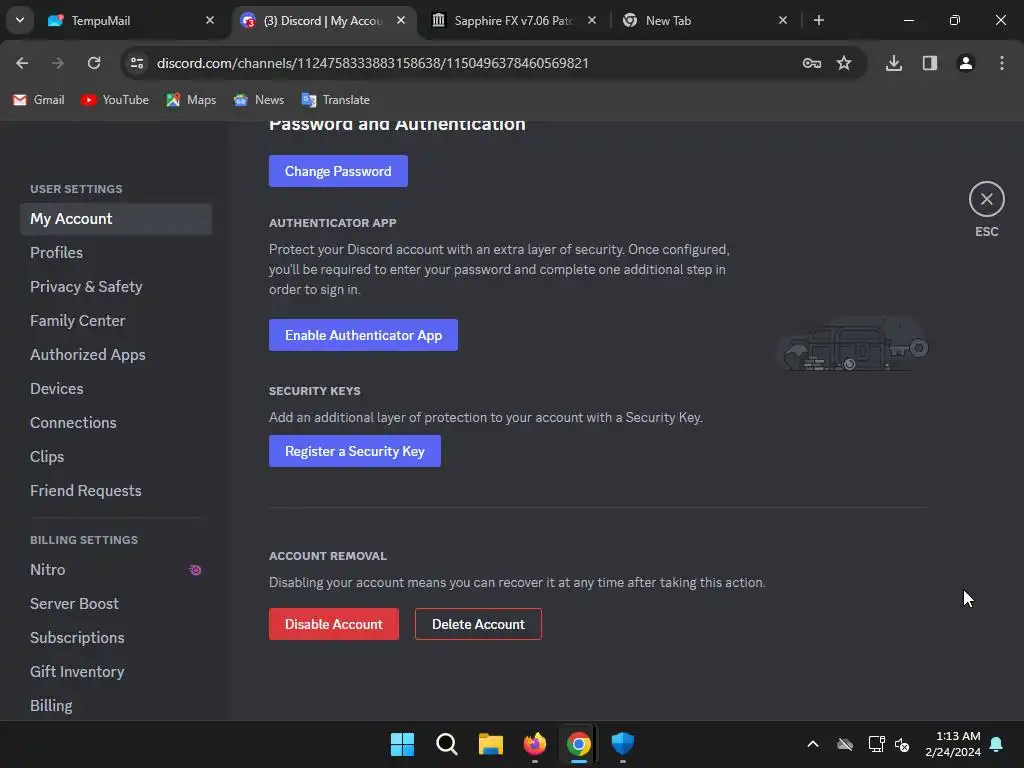Switch to Sapphire FX v7.06 tab
The height and width of the screenshot is (768, 1024).
(x=515, y=20)
